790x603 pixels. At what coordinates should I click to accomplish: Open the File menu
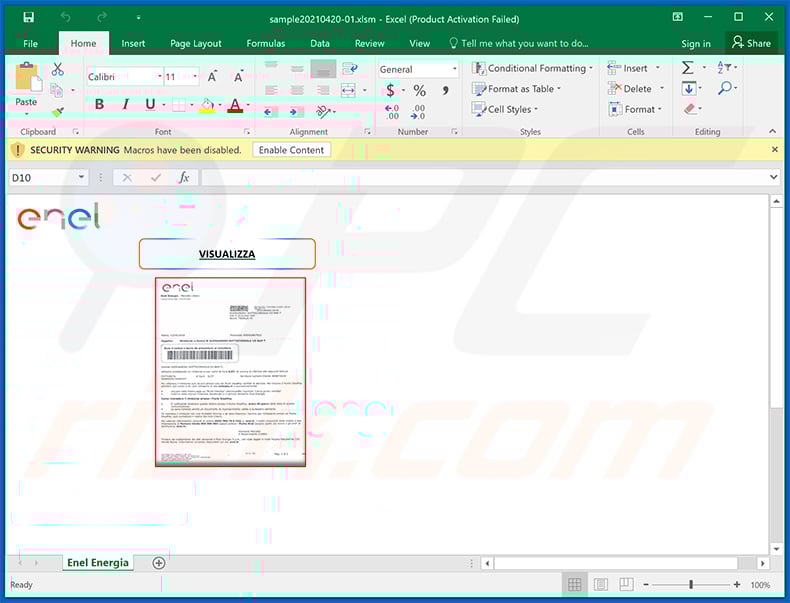coord(30,43)
